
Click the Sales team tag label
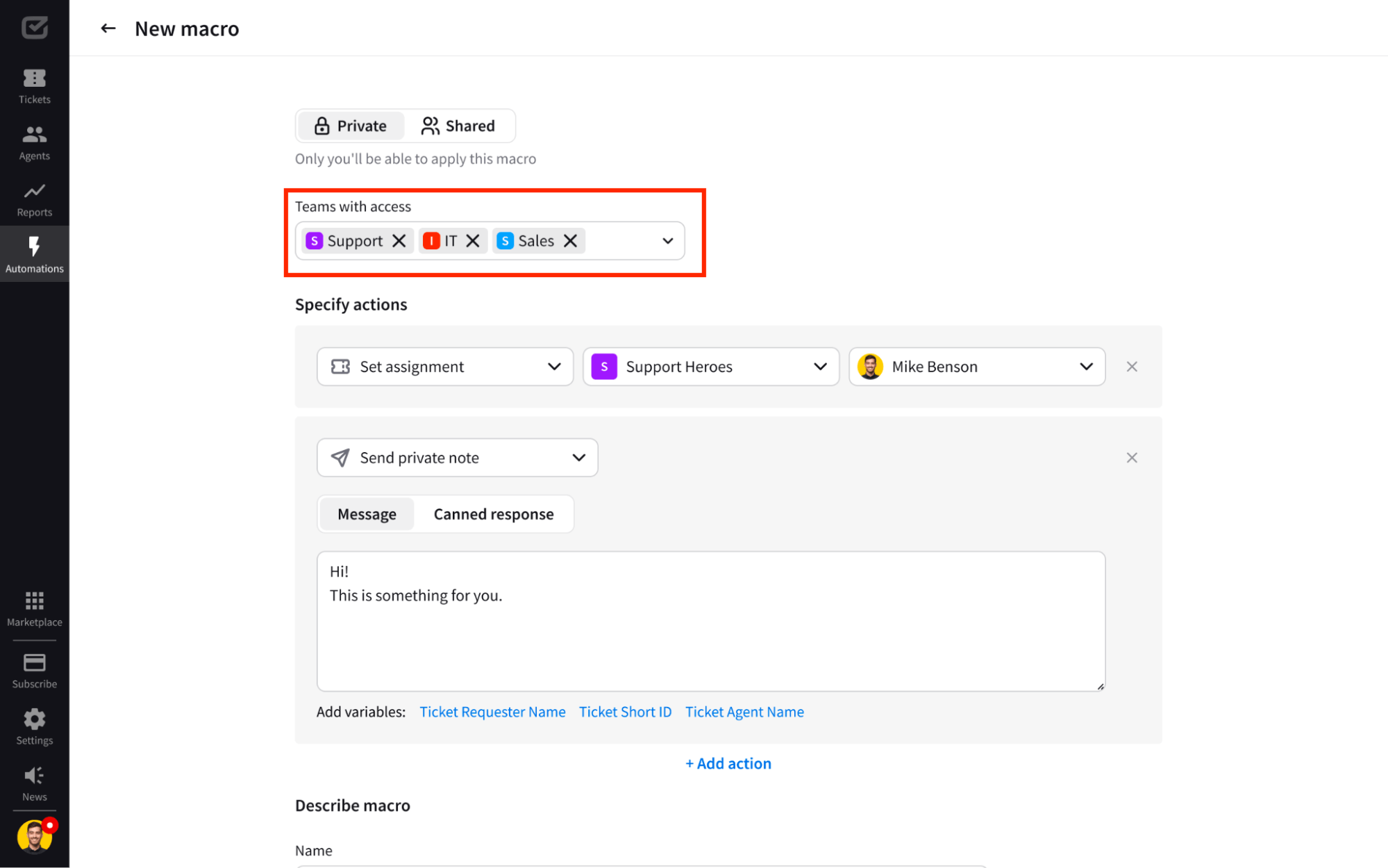coord(536,241)
